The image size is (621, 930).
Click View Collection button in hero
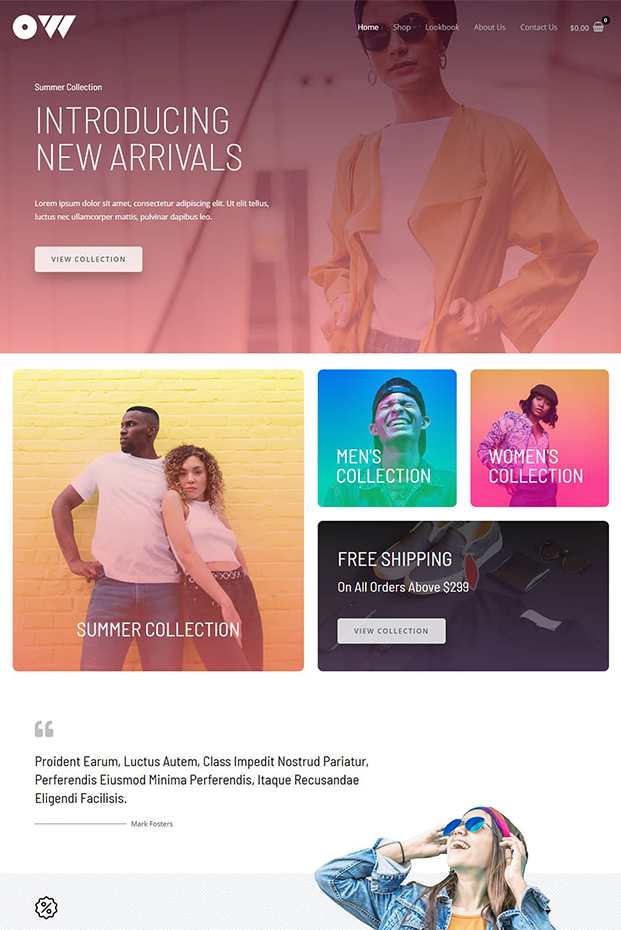pos(88,259)
